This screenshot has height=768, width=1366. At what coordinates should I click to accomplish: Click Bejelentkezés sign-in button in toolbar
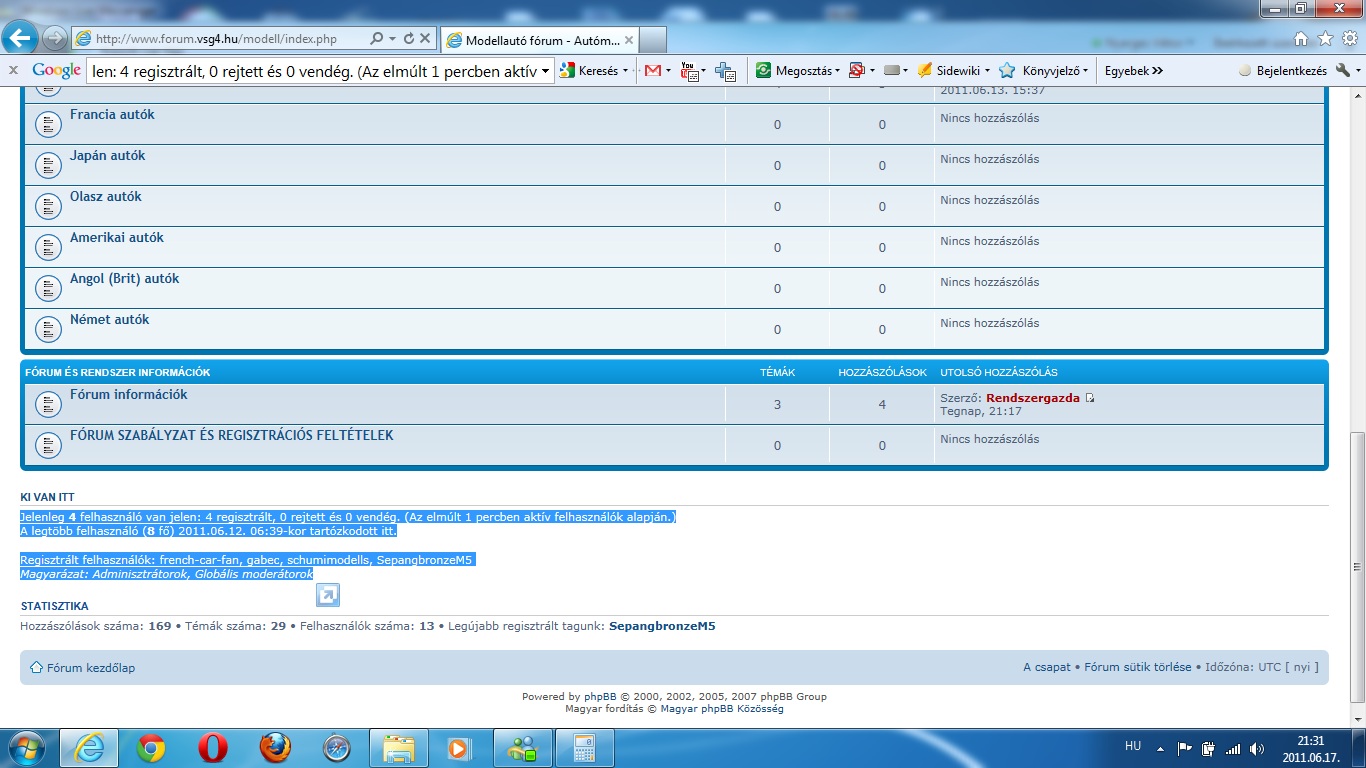(1282, 71)
